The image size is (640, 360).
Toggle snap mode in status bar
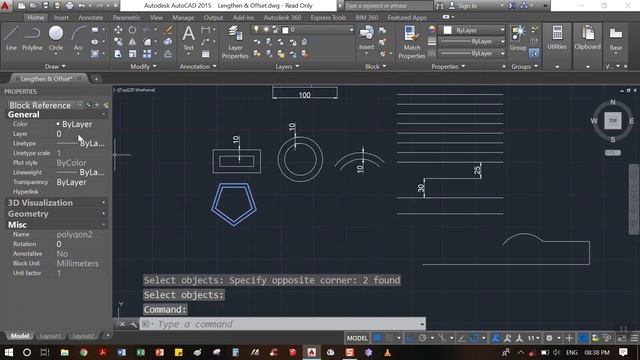pos(389,338)
